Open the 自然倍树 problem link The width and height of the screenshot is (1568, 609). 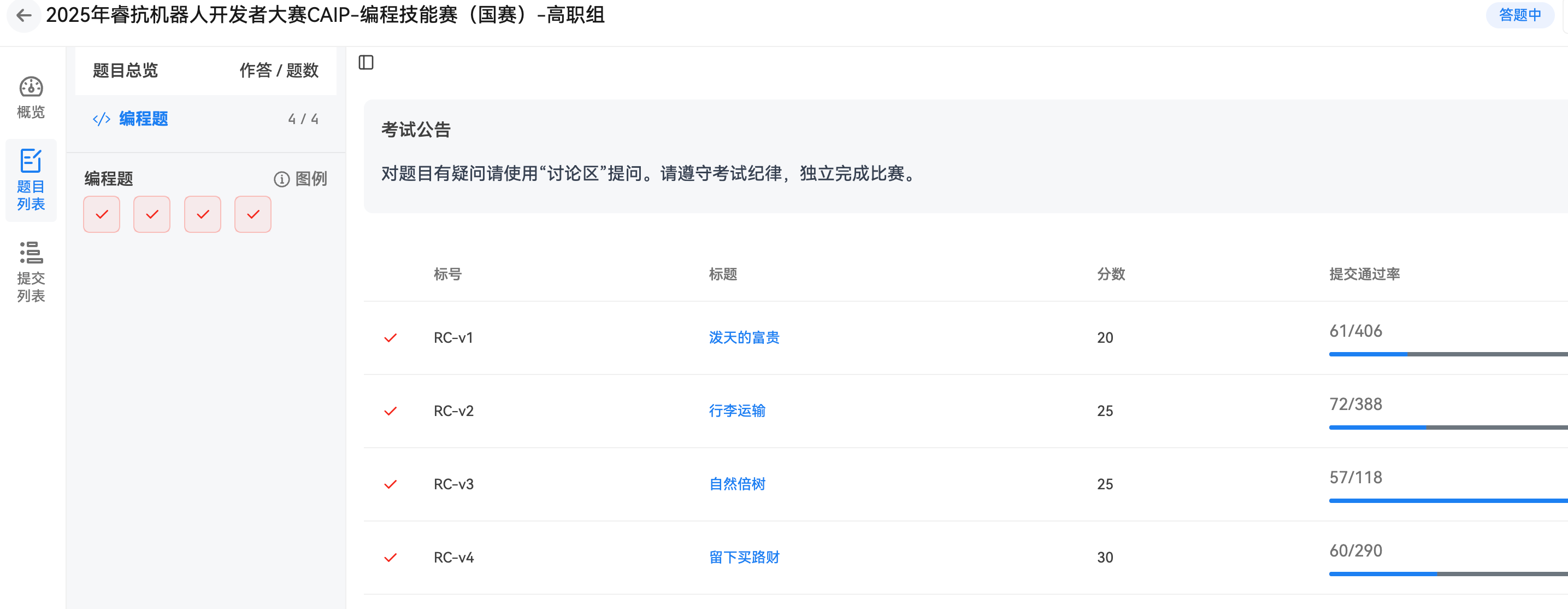[x=736, y=484]
